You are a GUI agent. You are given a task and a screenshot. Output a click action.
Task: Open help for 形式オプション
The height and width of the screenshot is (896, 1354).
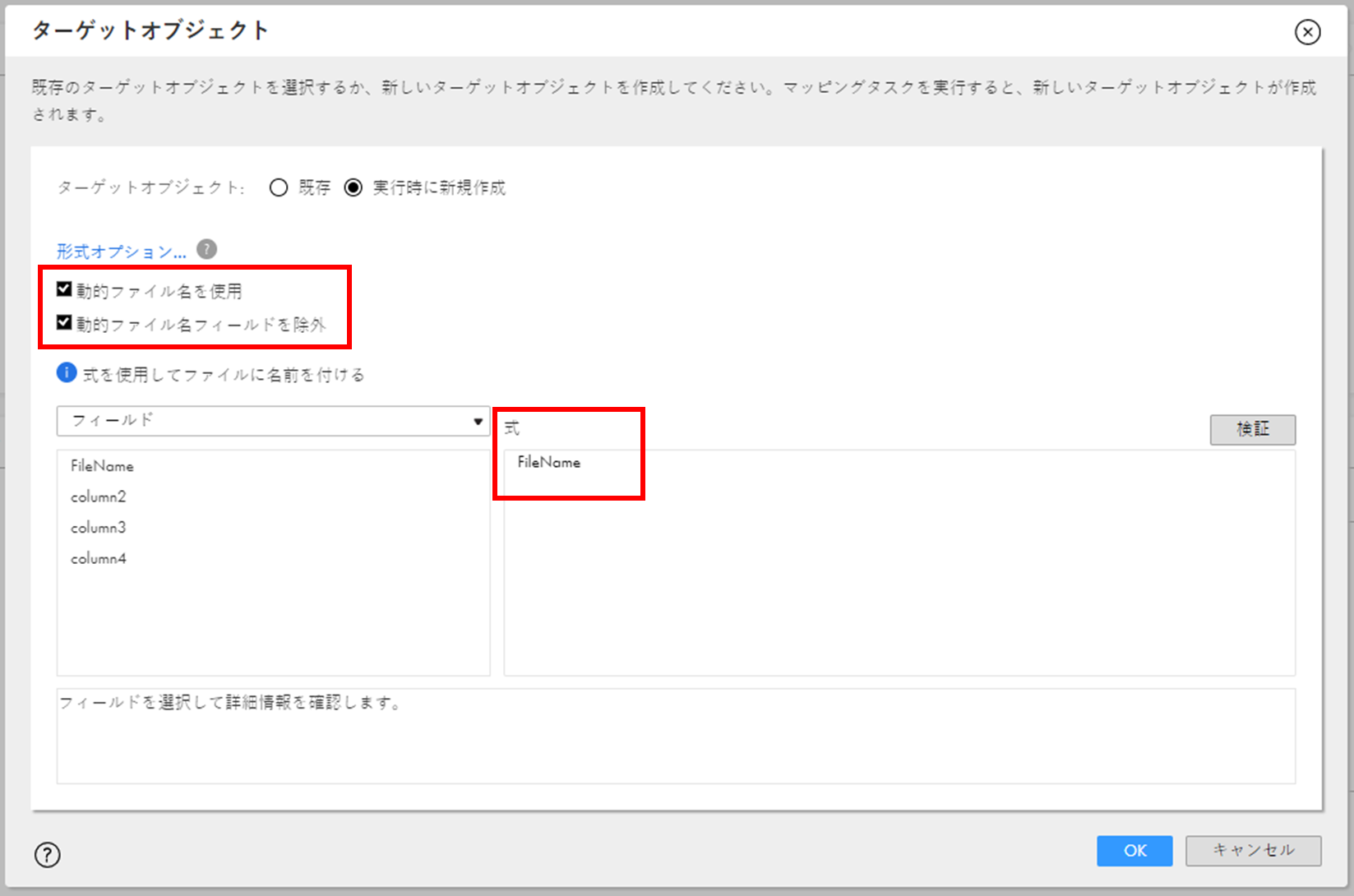tap(207, 249)
